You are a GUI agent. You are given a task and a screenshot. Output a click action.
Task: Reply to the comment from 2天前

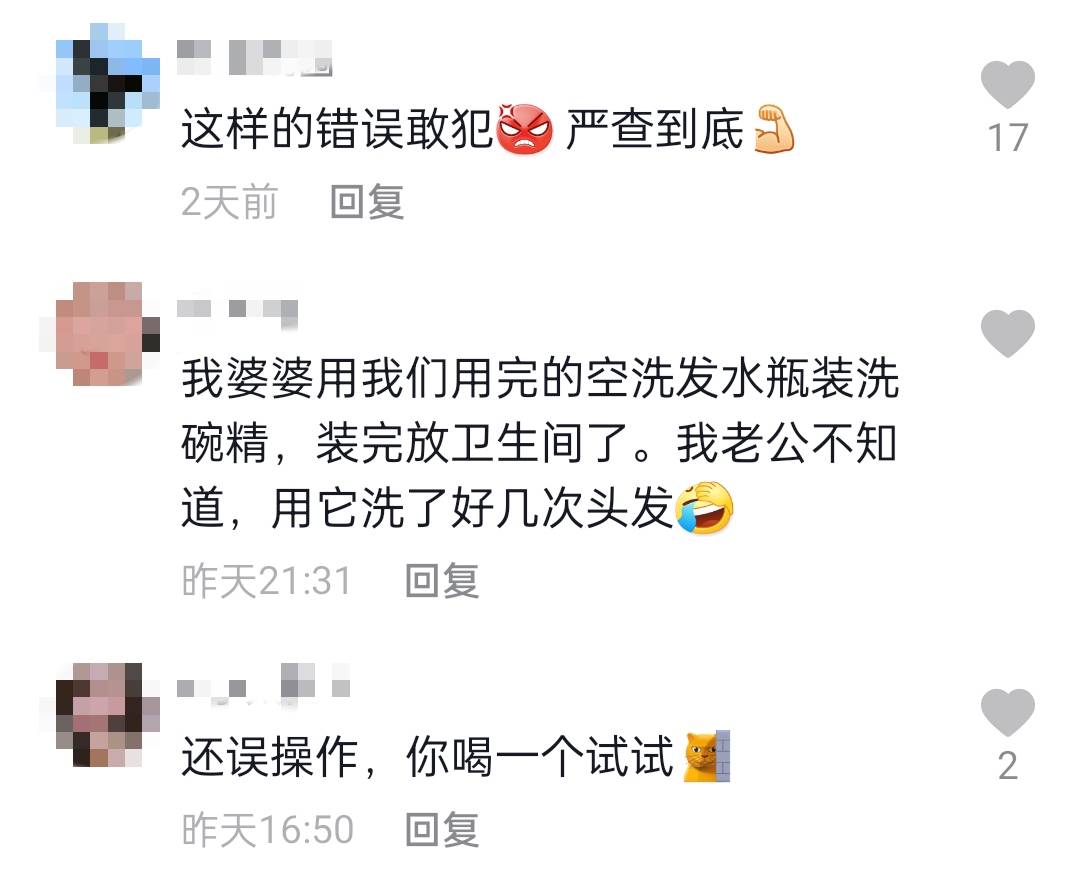coord(366,202)
